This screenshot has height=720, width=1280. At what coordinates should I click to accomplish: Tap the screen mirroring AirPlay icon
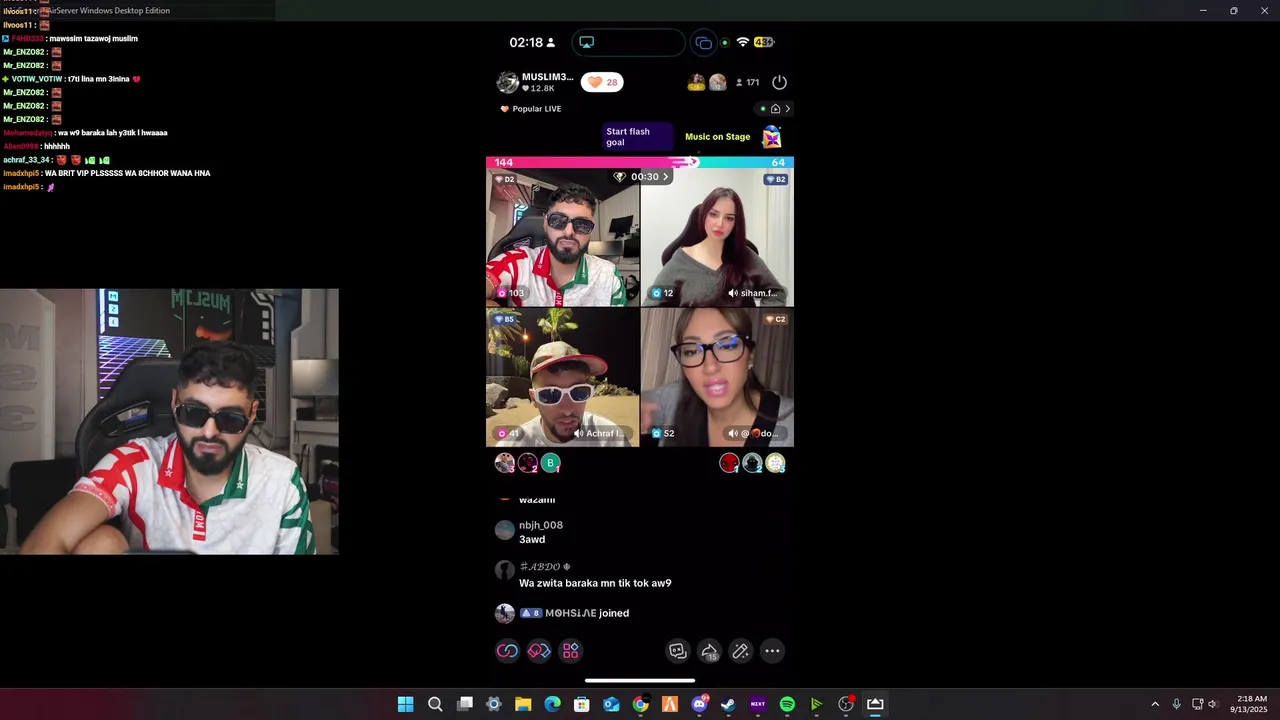click(x=587, y=42)
